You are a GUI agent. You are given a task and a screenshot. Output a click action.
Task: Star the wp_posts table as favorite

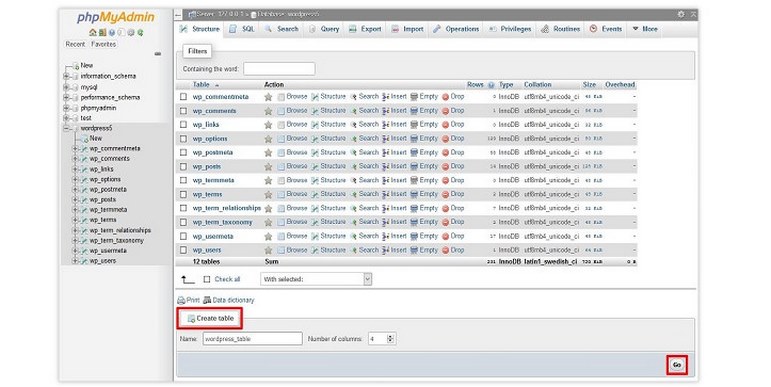click(x=268, y=167)
